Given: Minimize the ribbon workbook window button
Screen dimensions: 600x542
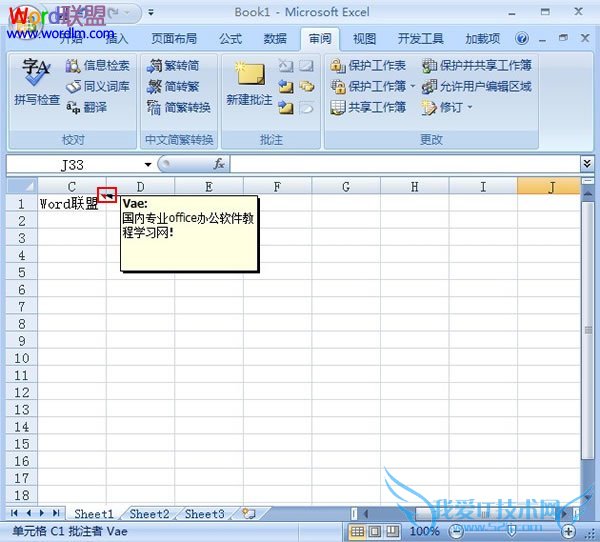Looking at the screenshot, I should pyautogui.click(x=542, y=39).
